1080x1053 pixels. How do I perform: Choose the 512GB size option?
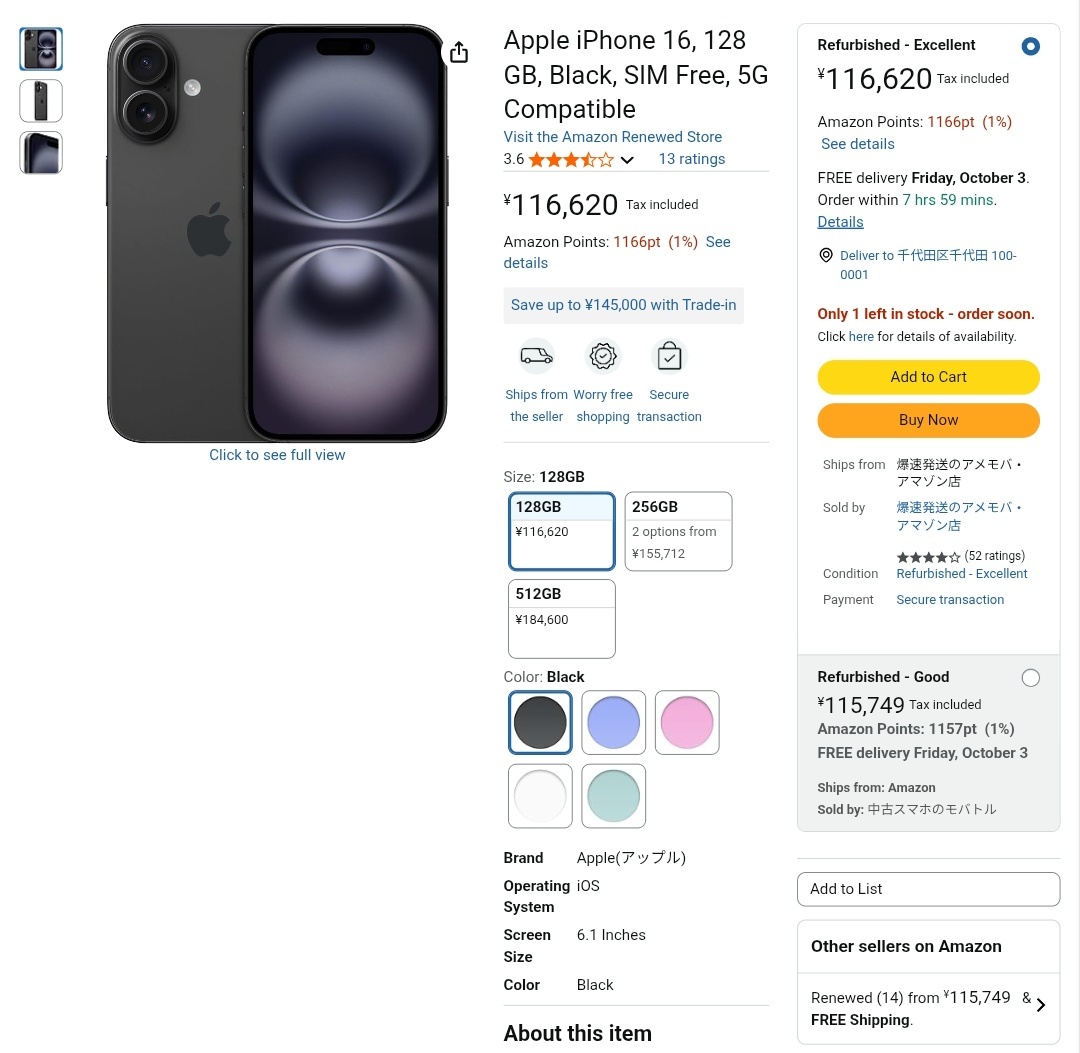561,618
